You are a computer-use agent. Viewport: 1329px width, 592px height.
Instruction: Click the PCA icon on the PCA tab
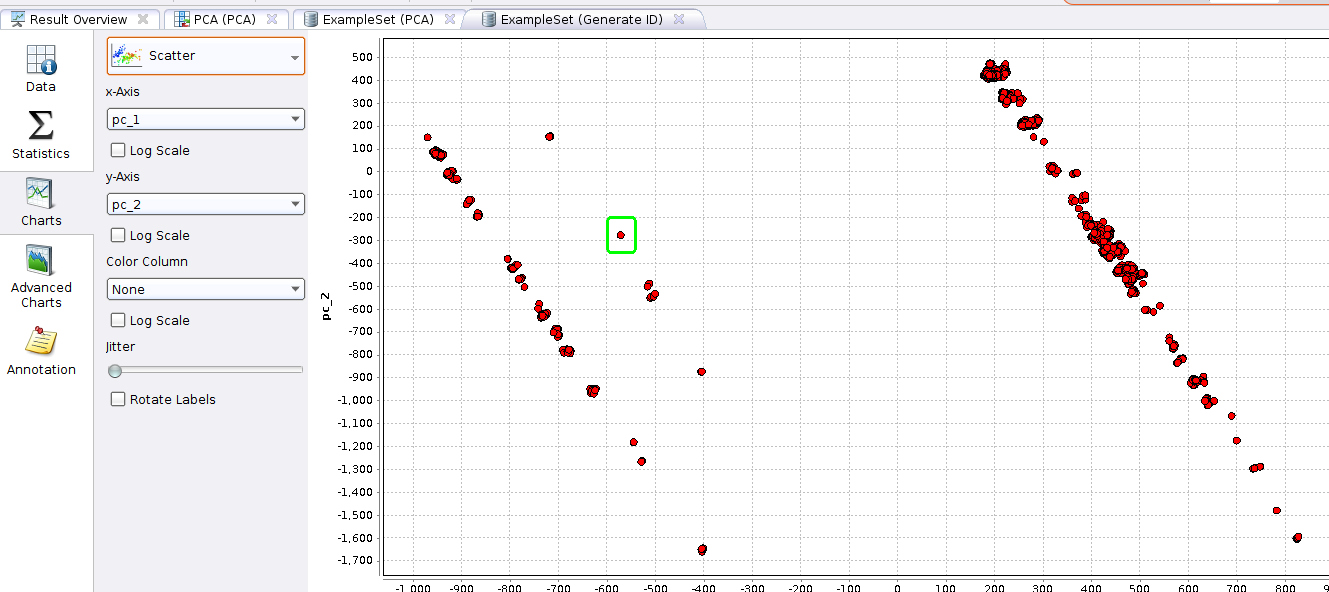(x=183, y=18)
